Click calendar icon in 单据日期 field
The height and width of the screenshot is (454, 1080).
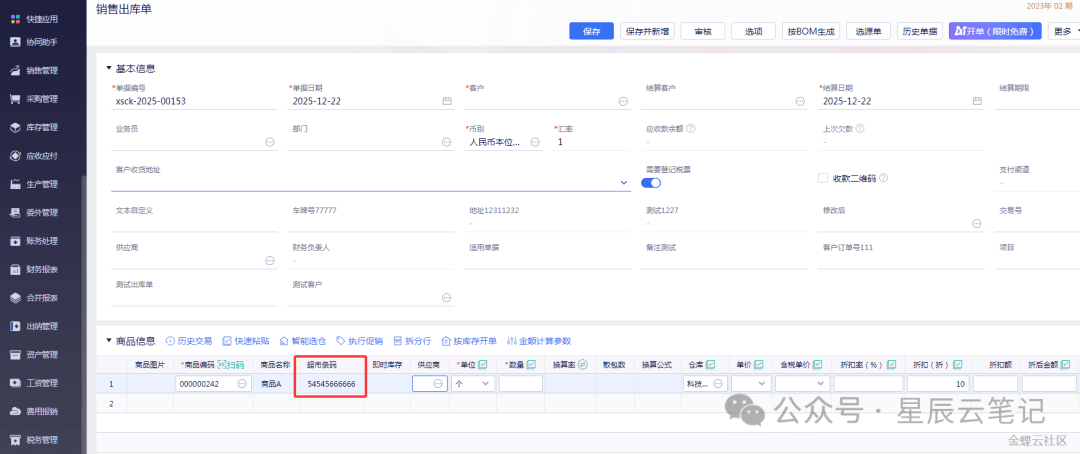(446, 101)
